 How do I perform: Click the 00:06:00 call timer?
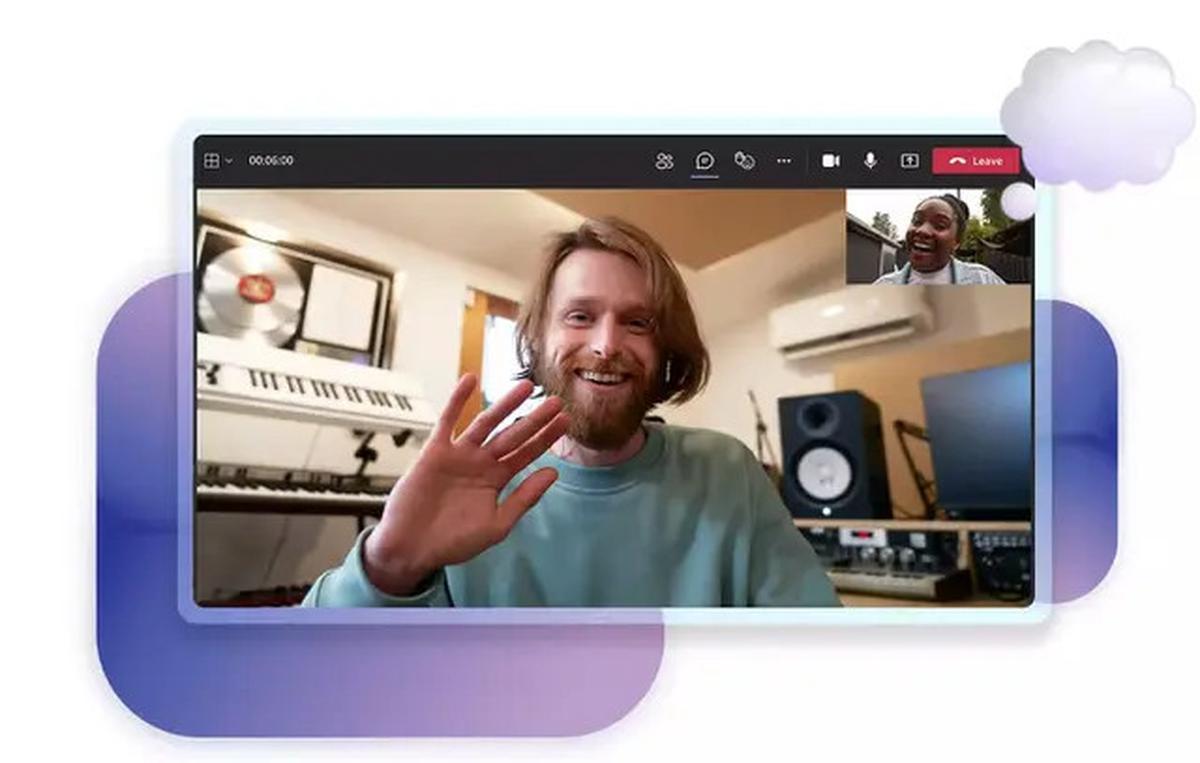(271, 161)
